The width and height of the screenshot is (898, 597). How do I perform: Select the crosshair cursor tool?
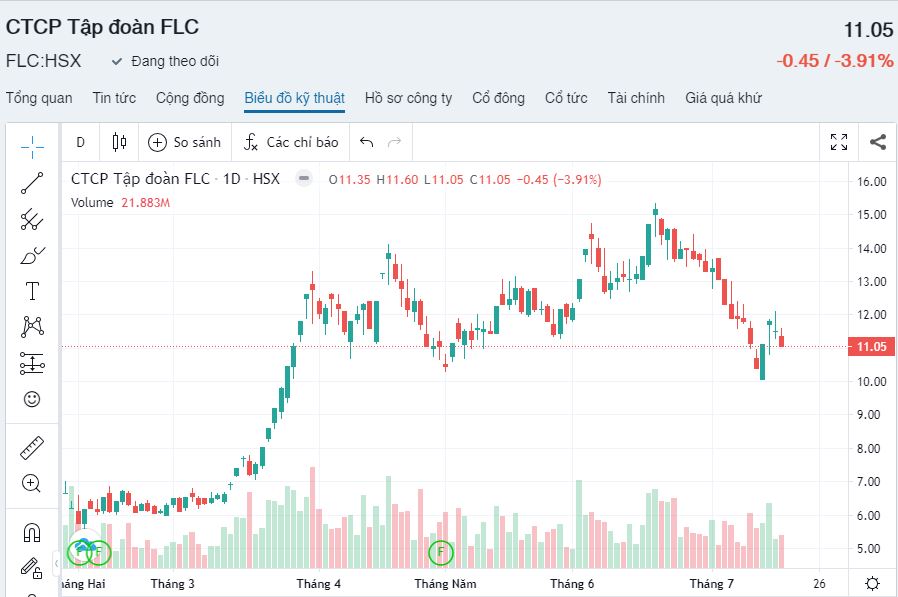(x=32, y=147)
